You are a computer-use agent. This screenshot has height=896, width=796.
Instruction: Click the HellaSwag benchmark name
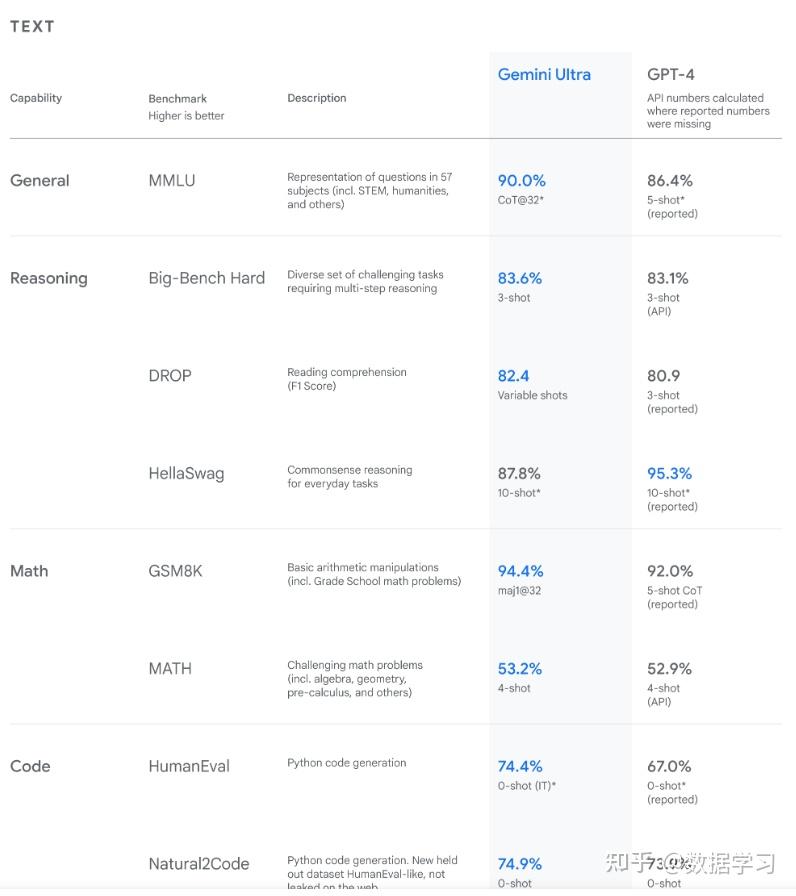click(187, 474)
